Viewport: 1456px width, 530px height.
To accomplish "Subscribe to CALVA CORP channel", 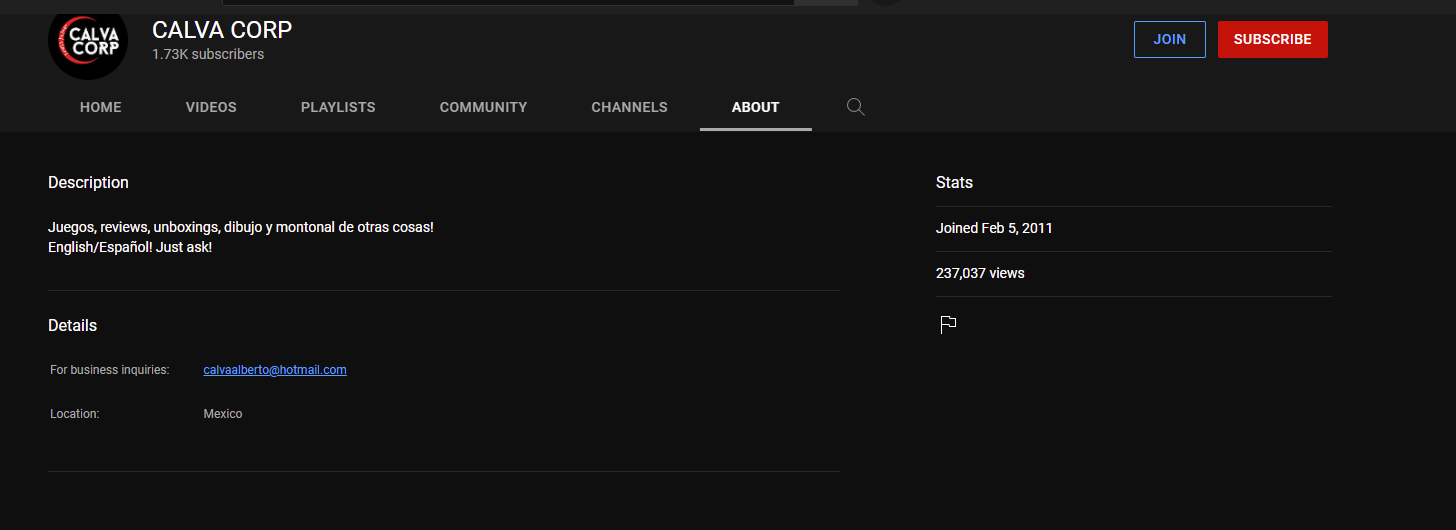I will click(x=1272, y=40).
